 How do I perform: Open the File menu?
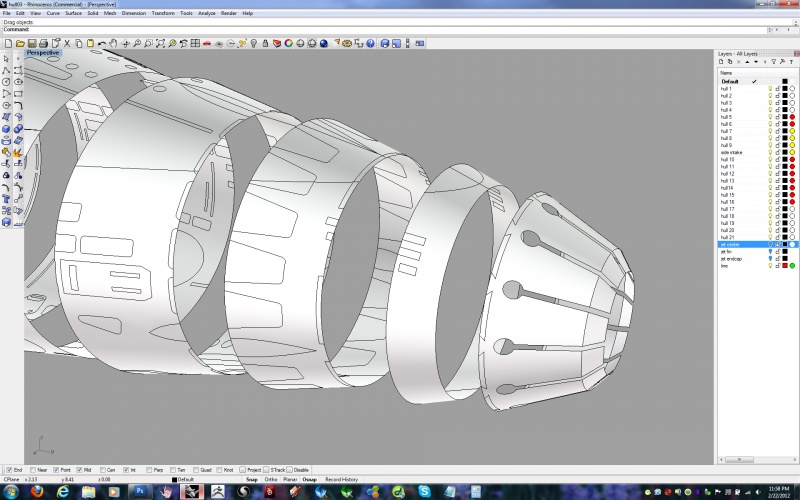point(7,13)
